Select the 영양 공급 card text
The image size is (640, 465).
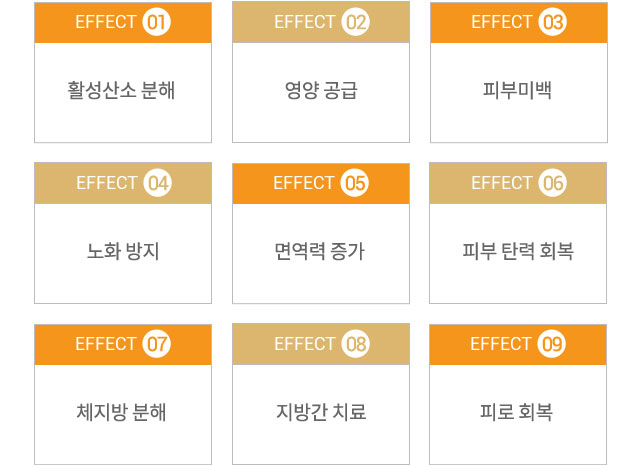(x=321, y=90)
